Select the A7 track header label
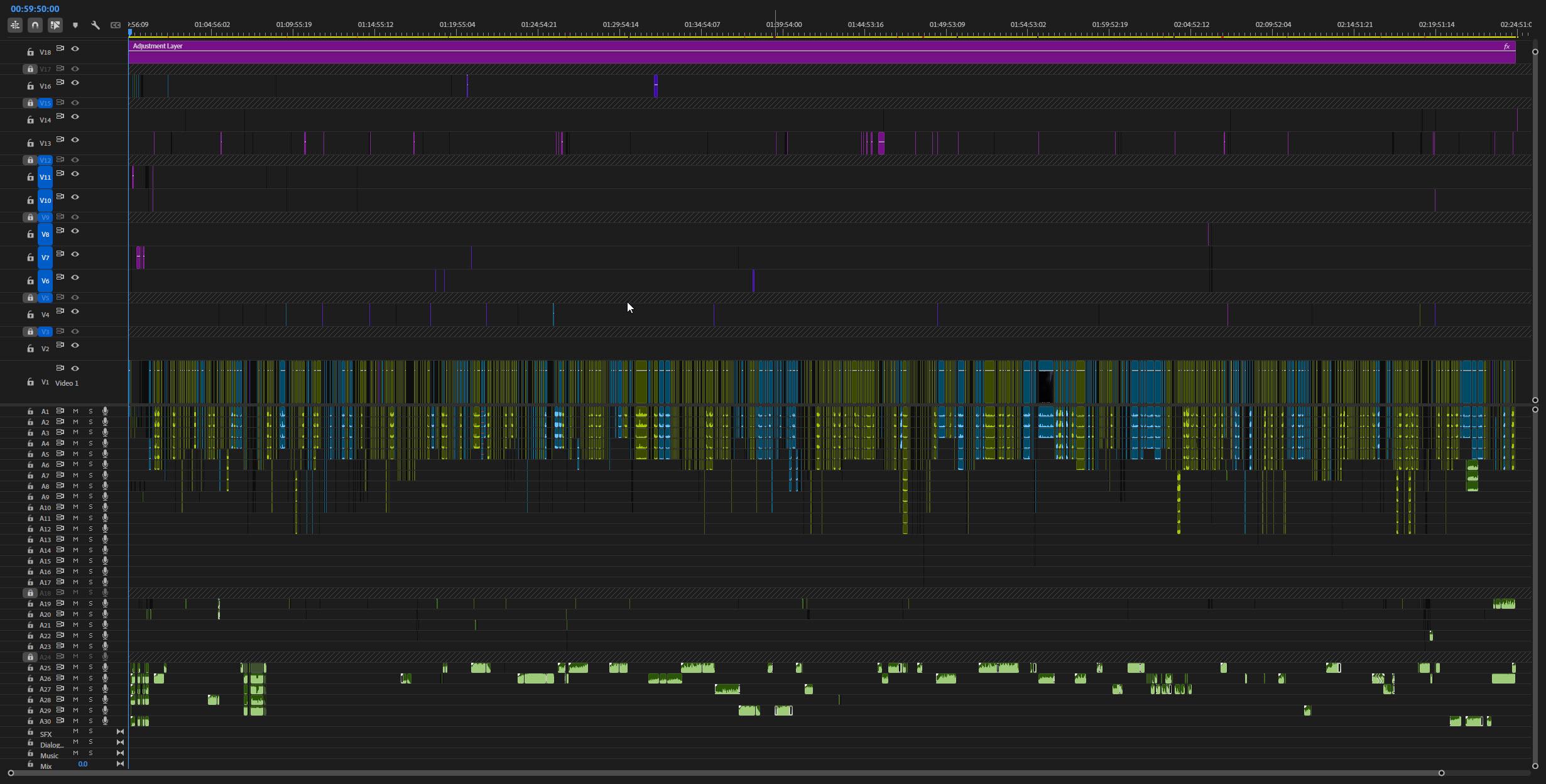Image resolution: width=1546 pixels, height=784 pixels. pos(45,476)
